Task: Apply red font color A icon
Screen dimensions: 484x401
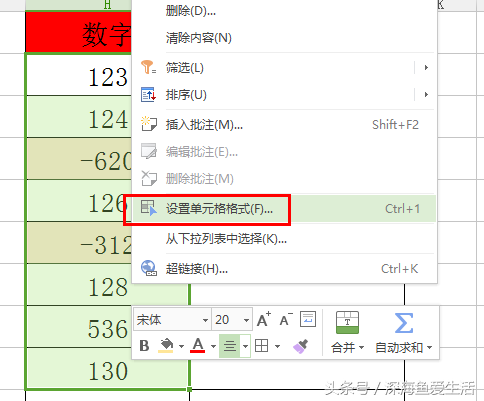Action: tap(198, 346)
